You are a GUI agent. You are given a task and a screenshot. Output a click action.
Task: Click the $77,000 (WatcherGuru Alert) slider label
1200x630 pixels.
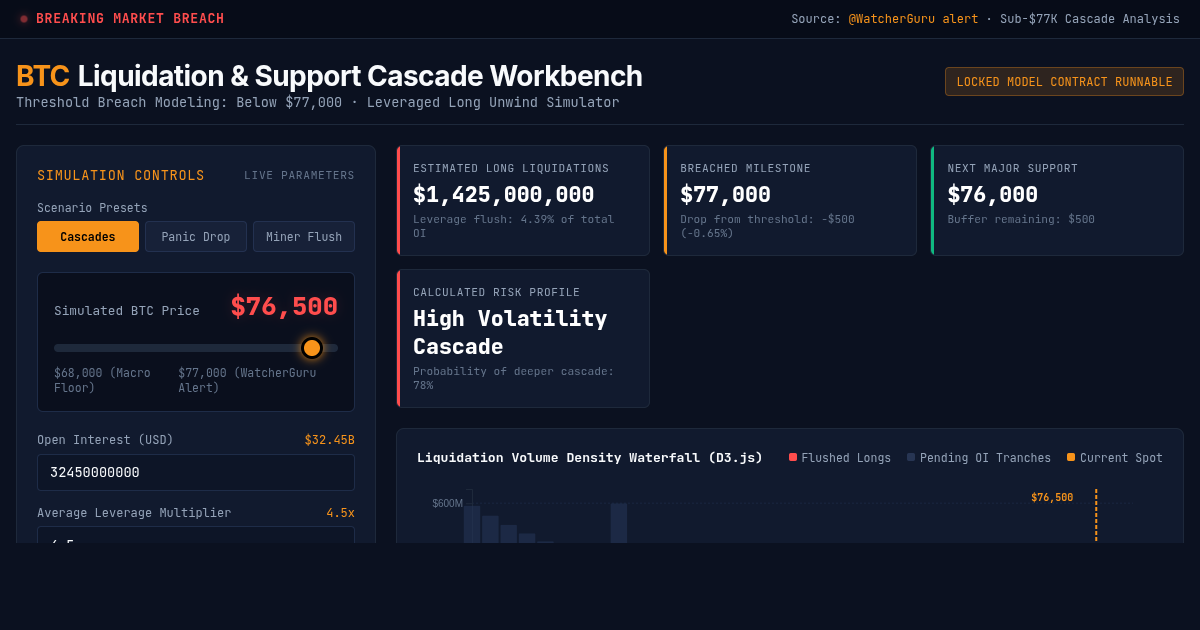pyautogui.click(x=247, y=380)
